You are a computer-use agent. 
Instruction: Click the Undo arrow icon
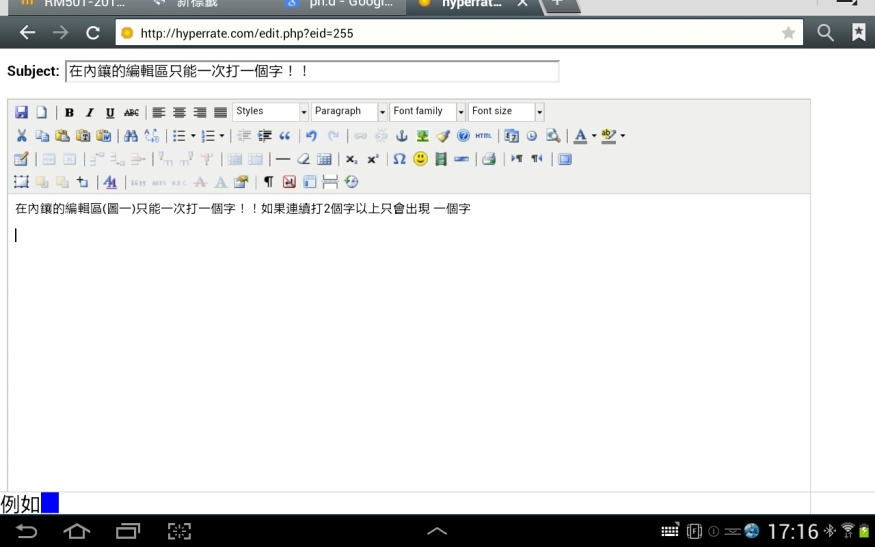312,136
